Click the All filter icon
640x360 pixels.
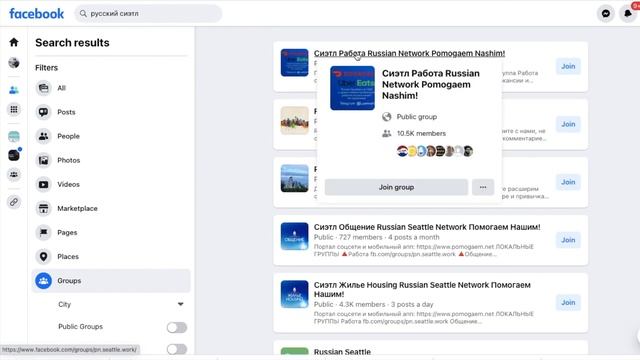(43, 88)
